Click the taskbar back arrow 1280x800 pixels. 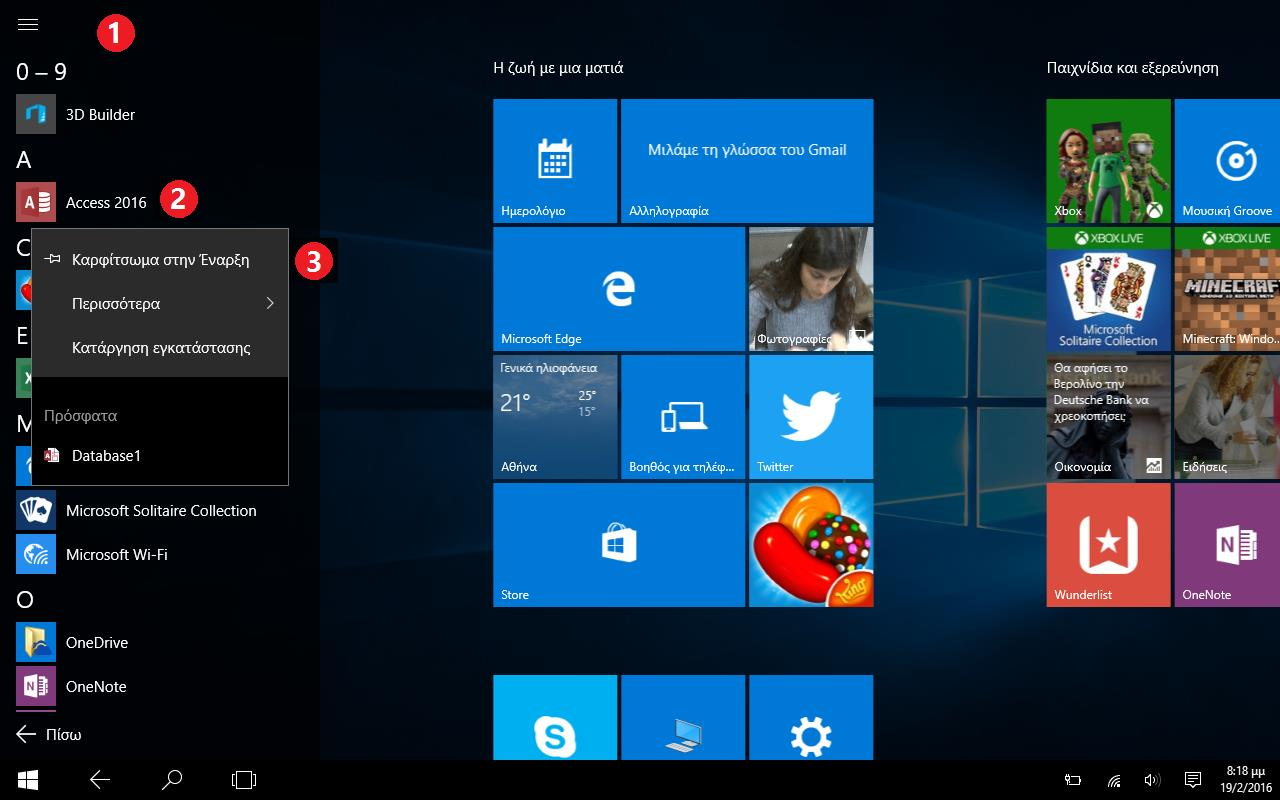click(x=100, y=780)
